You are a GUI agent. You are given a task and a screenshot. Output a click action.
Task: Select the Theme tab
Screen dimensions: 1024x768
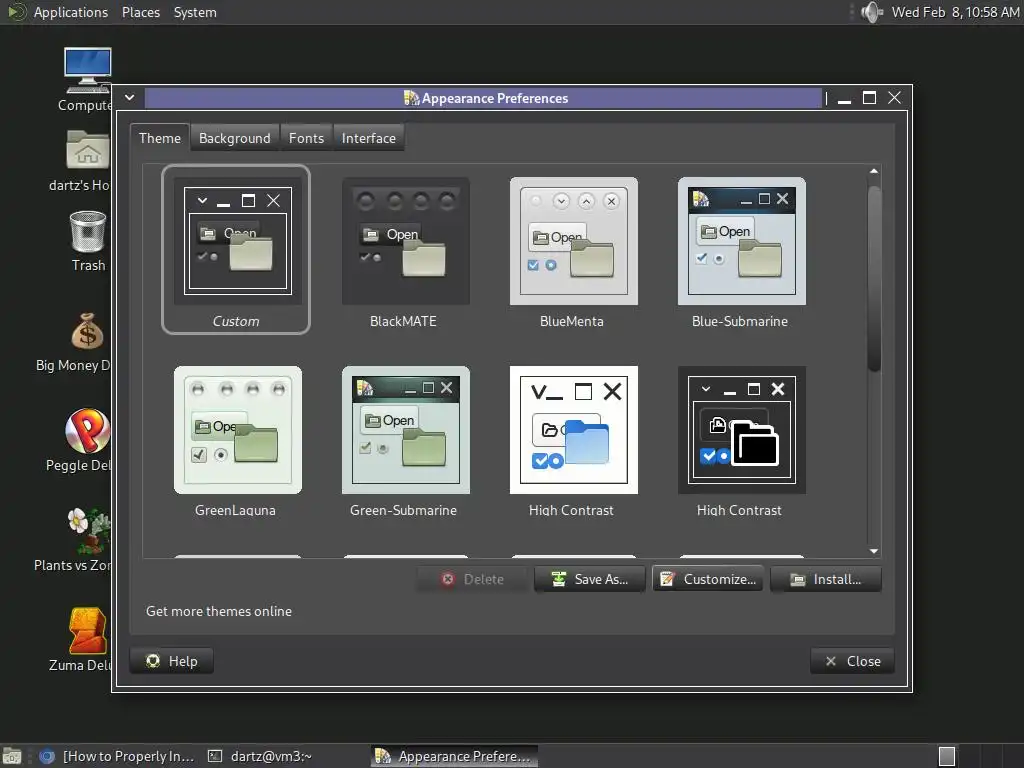click(x=159, y=138)
